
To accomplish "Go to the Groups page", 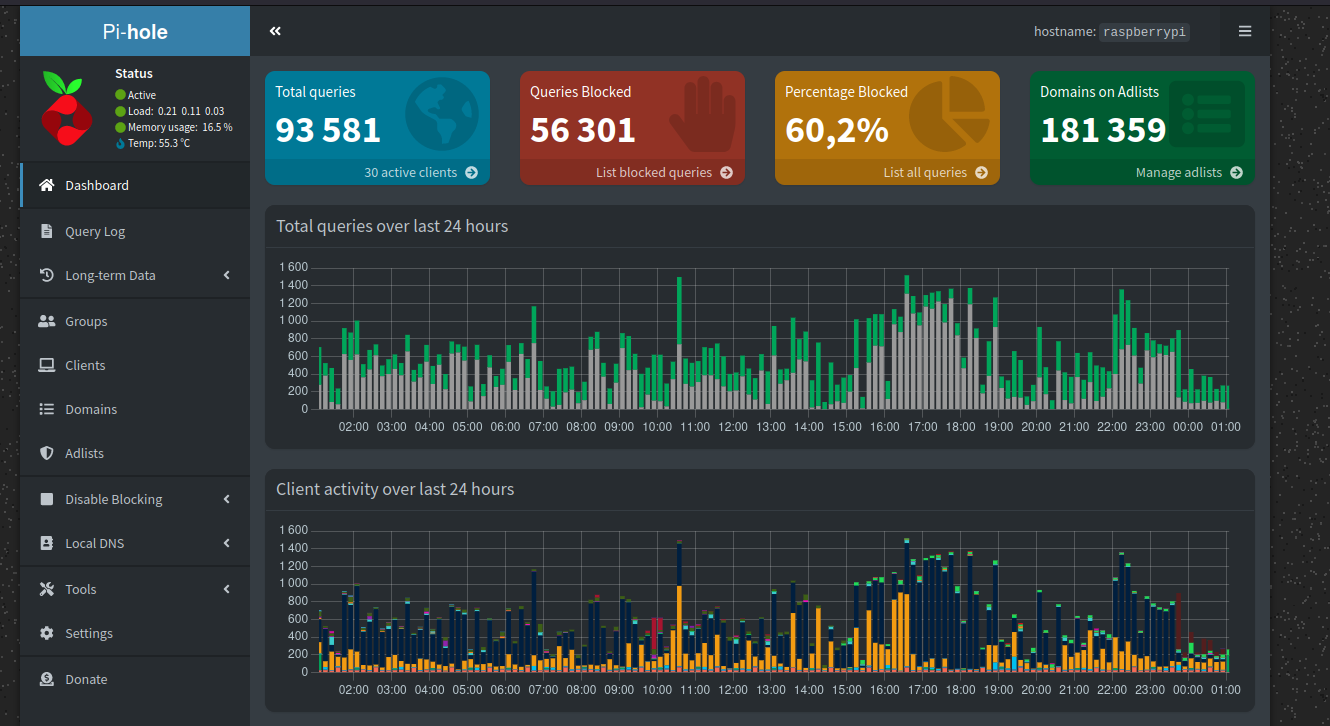I will coord(135,321).
